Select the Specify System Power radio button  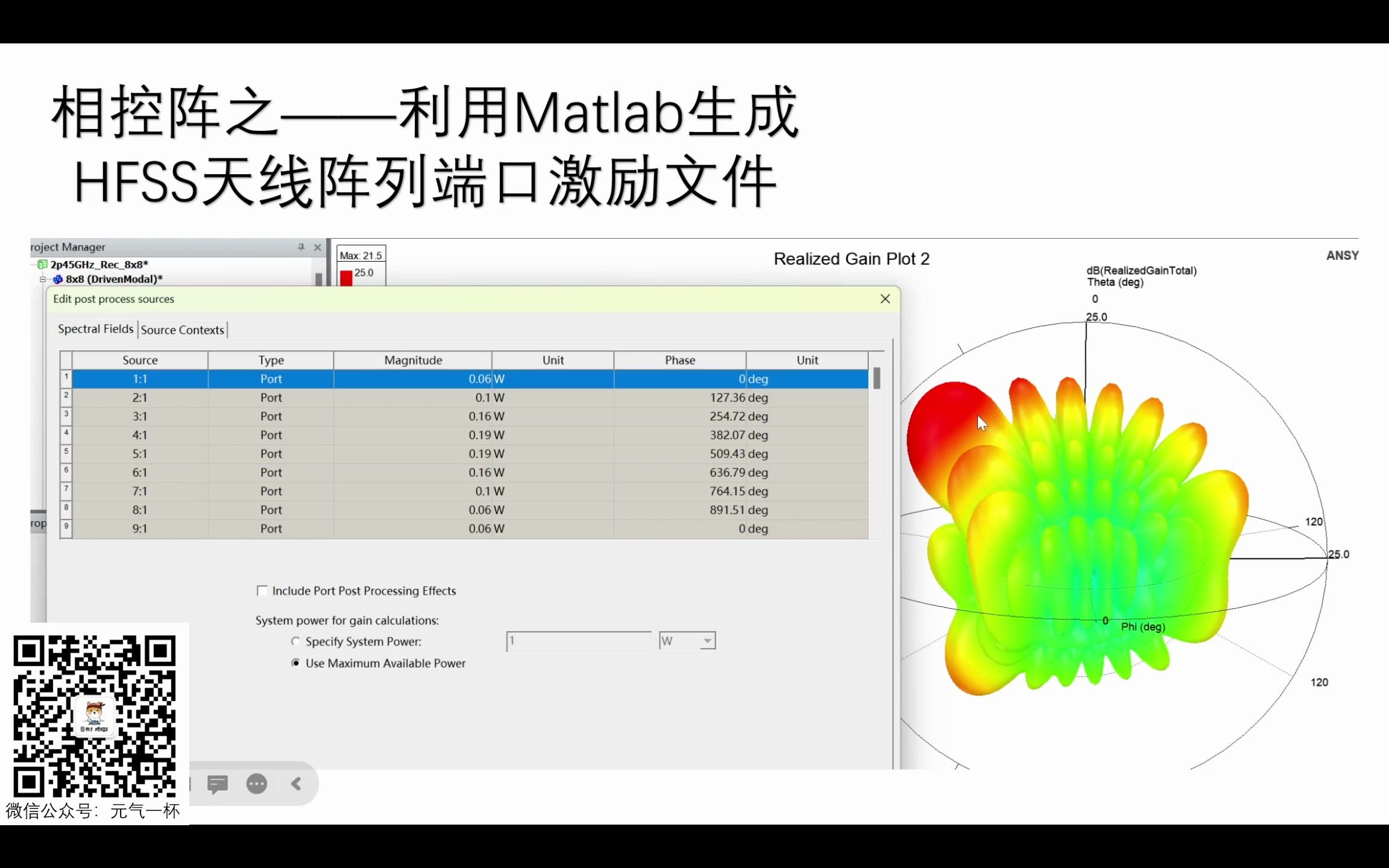tap(295, 641)
